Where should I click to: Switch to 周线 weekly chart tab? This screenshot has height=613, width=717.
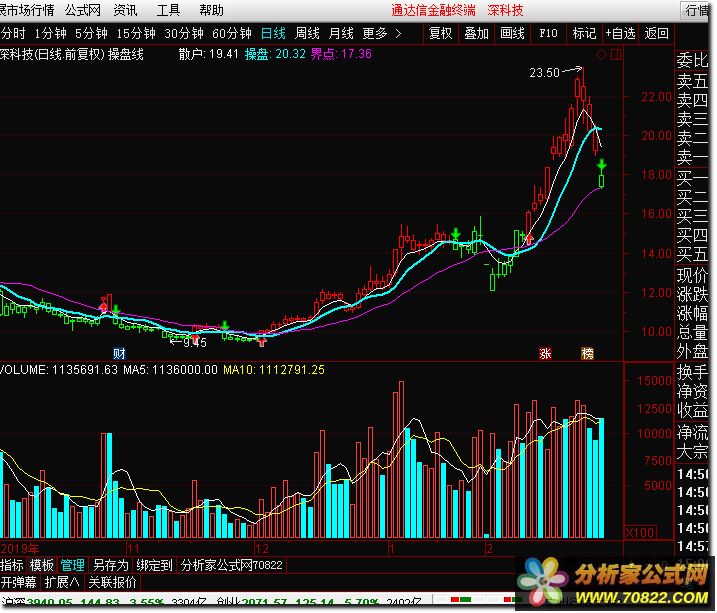click(307, 33)
